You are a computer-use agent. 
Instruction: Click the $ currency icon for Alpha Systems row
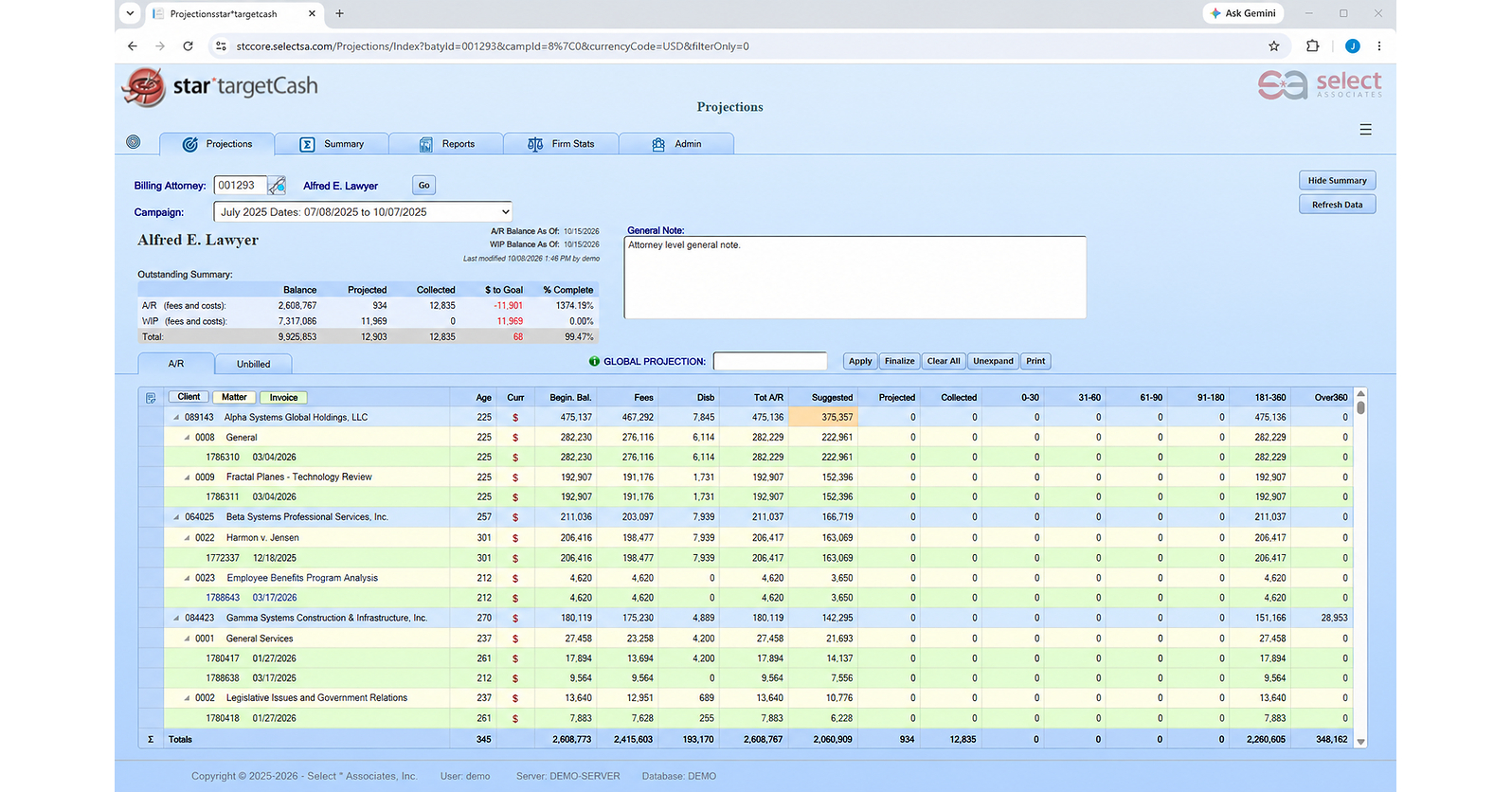point(515,418)
